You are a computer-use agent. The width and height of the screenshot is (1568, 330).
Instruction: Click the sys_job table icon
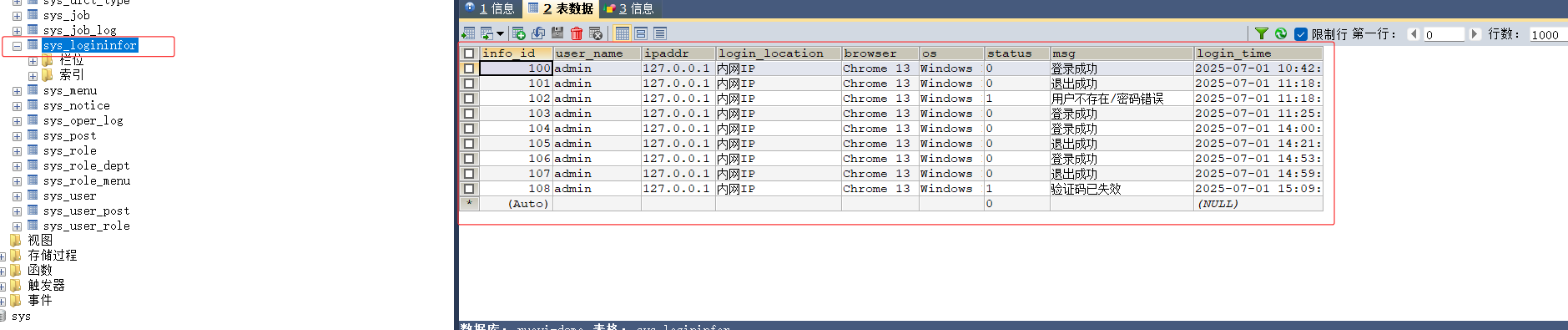[x=33, y=15]
